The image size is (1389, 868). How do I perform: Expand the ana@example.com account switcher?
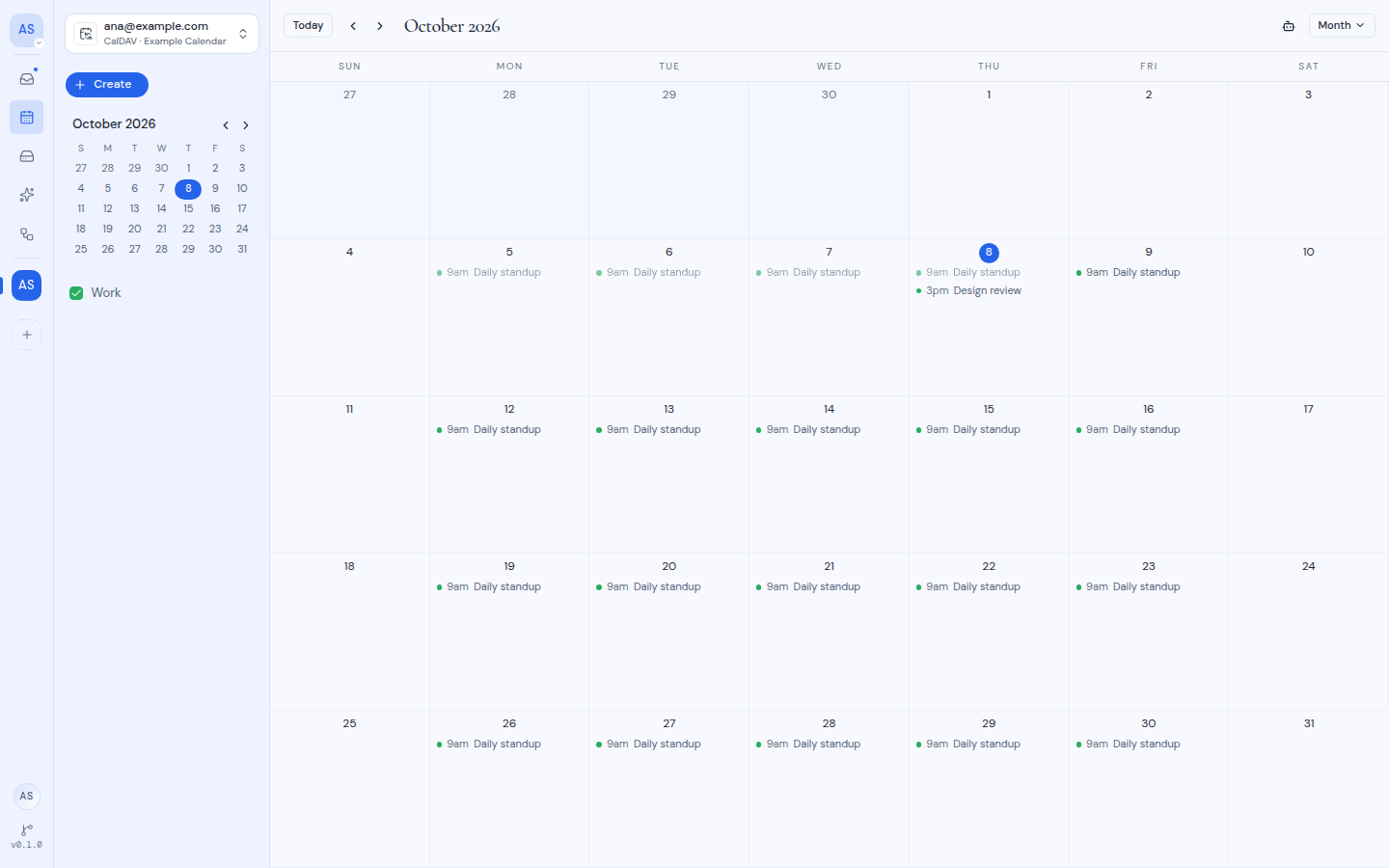pos(162,34)
